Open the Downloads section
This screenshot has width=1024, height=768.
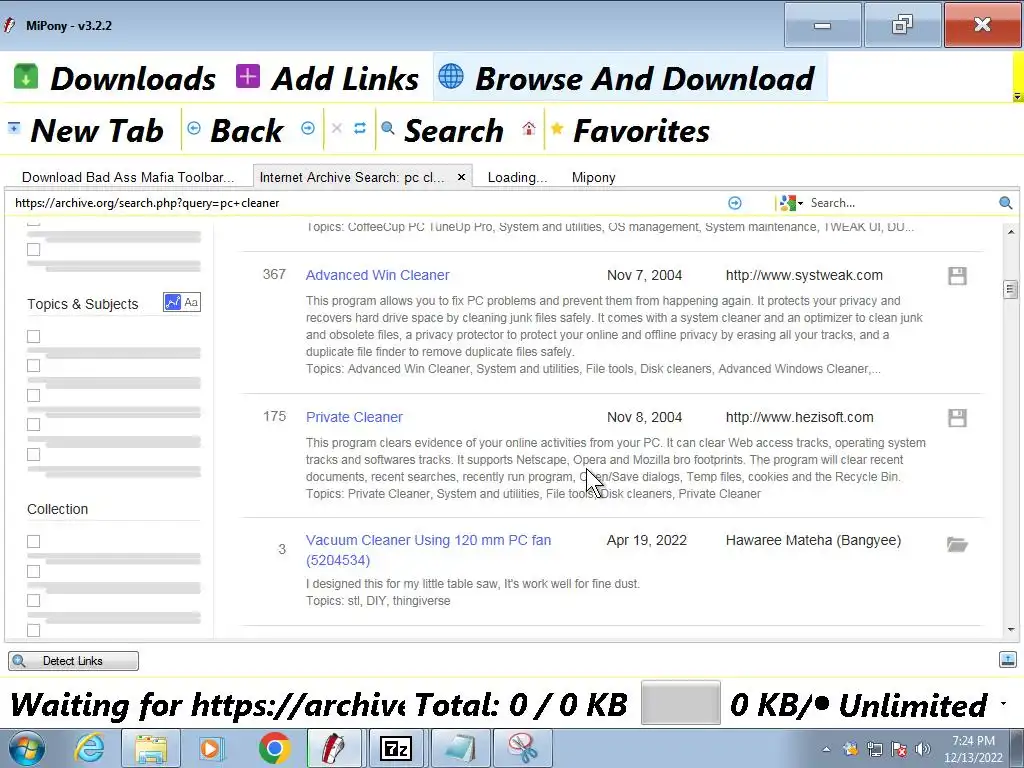point(115,78)
